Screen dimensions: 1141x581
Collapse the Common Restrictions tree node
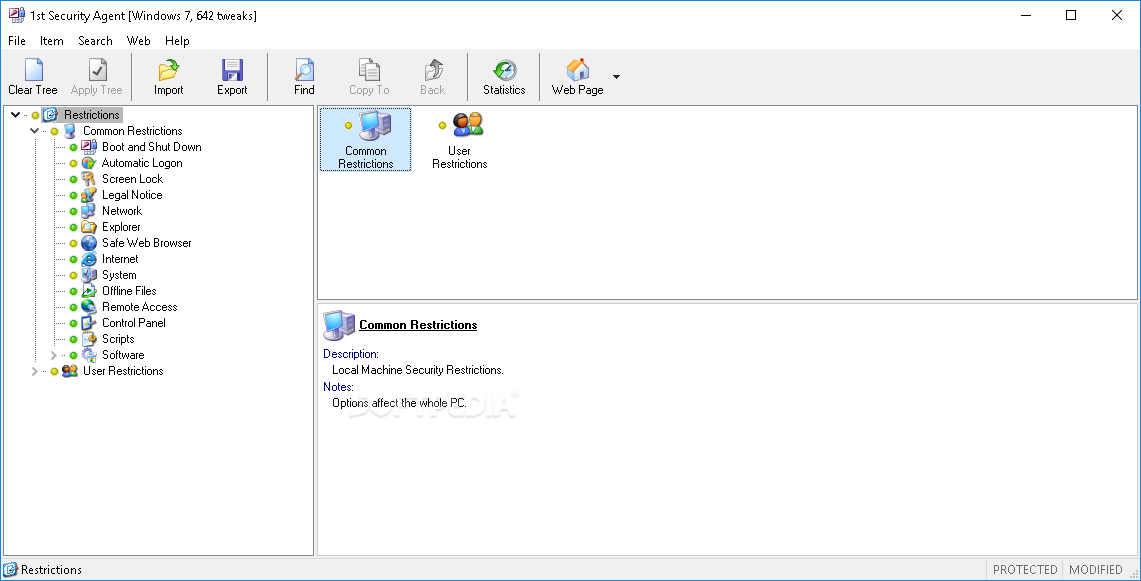34,131
